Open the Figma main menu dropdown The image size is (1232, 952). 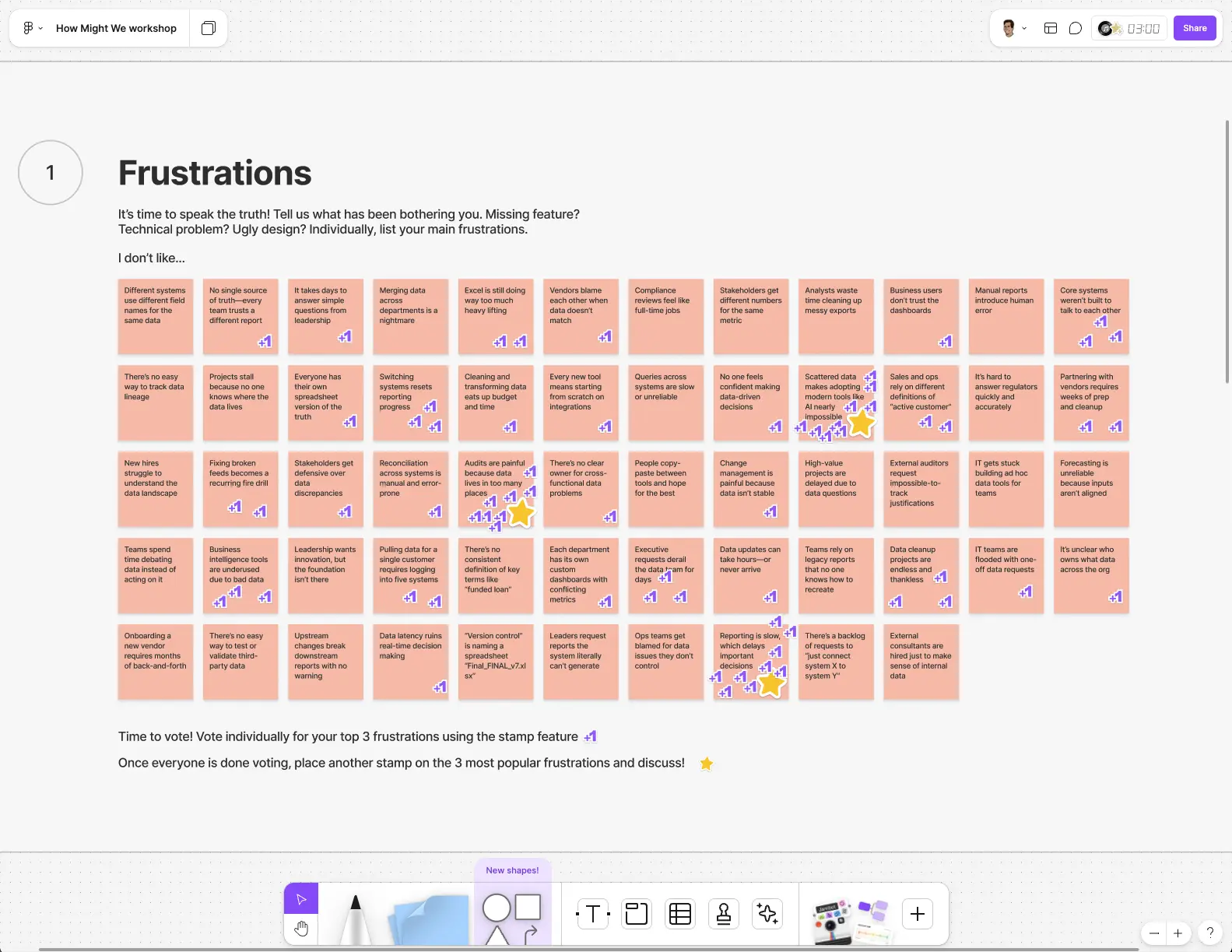pyautogui.click(x=32, y=29)
